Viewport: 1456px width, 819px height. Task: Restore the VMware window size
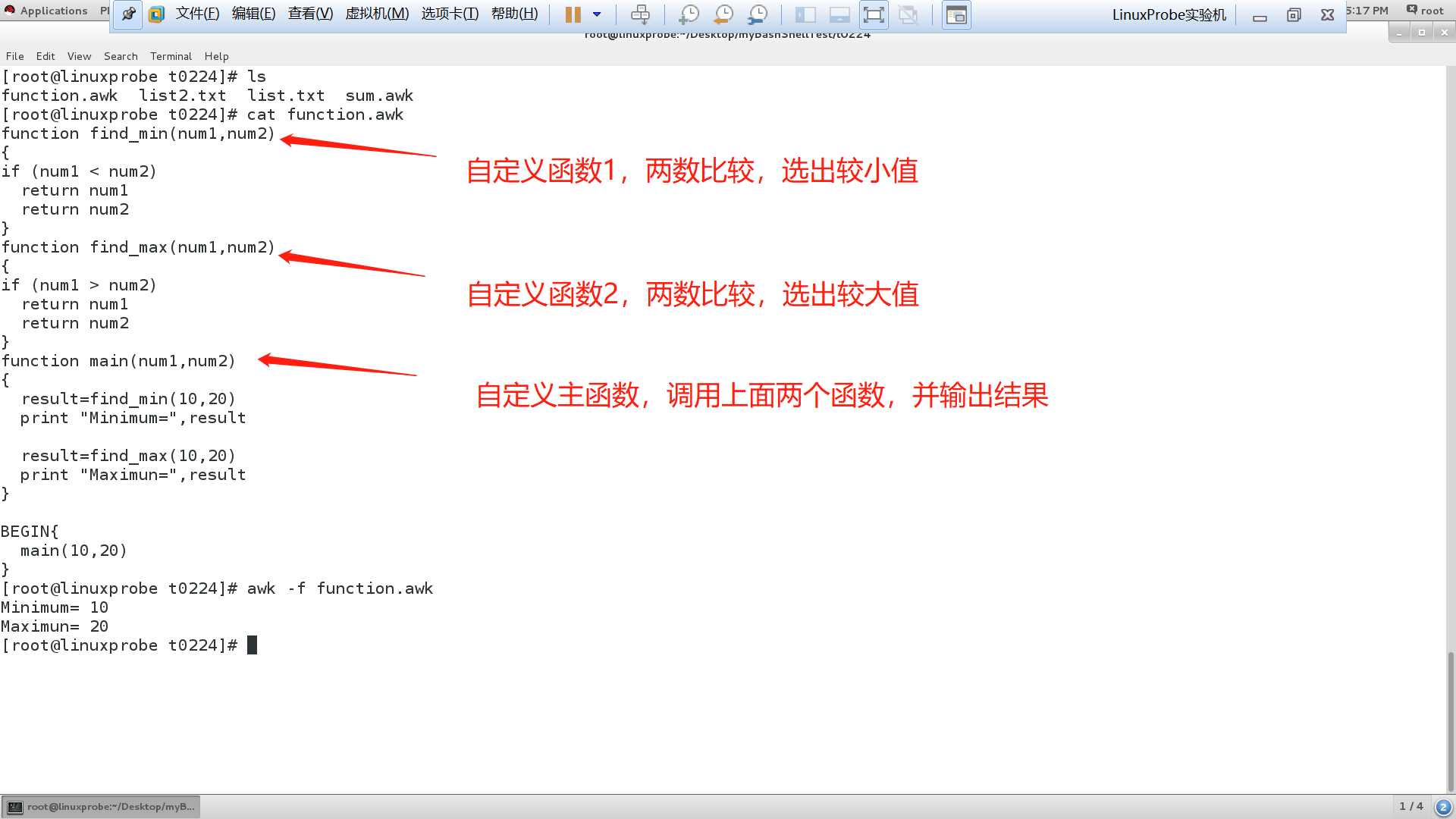pyautogui.click(x=1294, y=15)
